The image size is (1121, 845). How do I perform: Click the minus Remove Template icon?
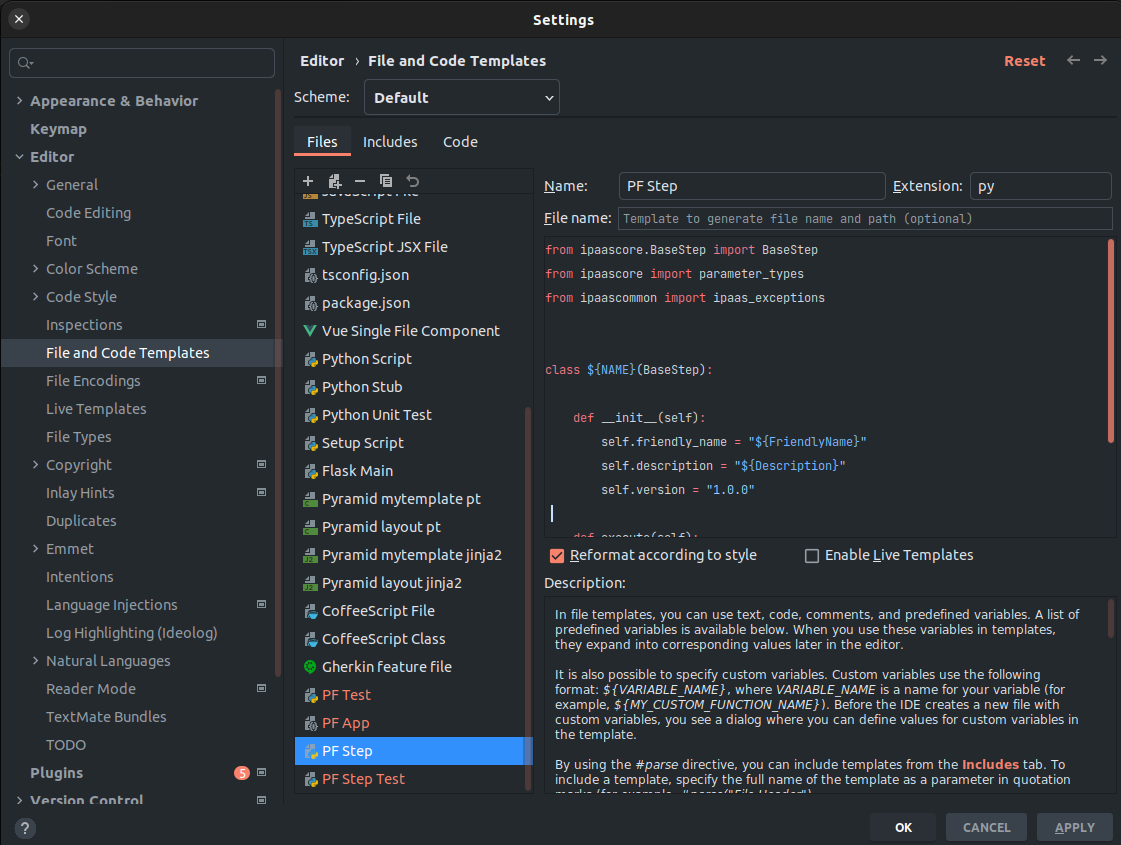(x=360, y=181)
